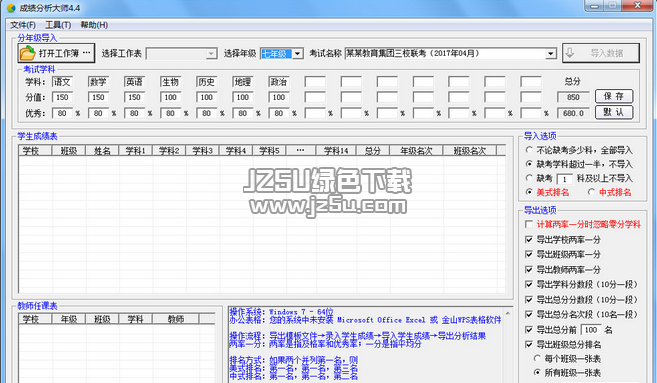This screenshot has width=657, height=383.
Task: Click the 语文 subject name field
Action: (x=62, y=82)
